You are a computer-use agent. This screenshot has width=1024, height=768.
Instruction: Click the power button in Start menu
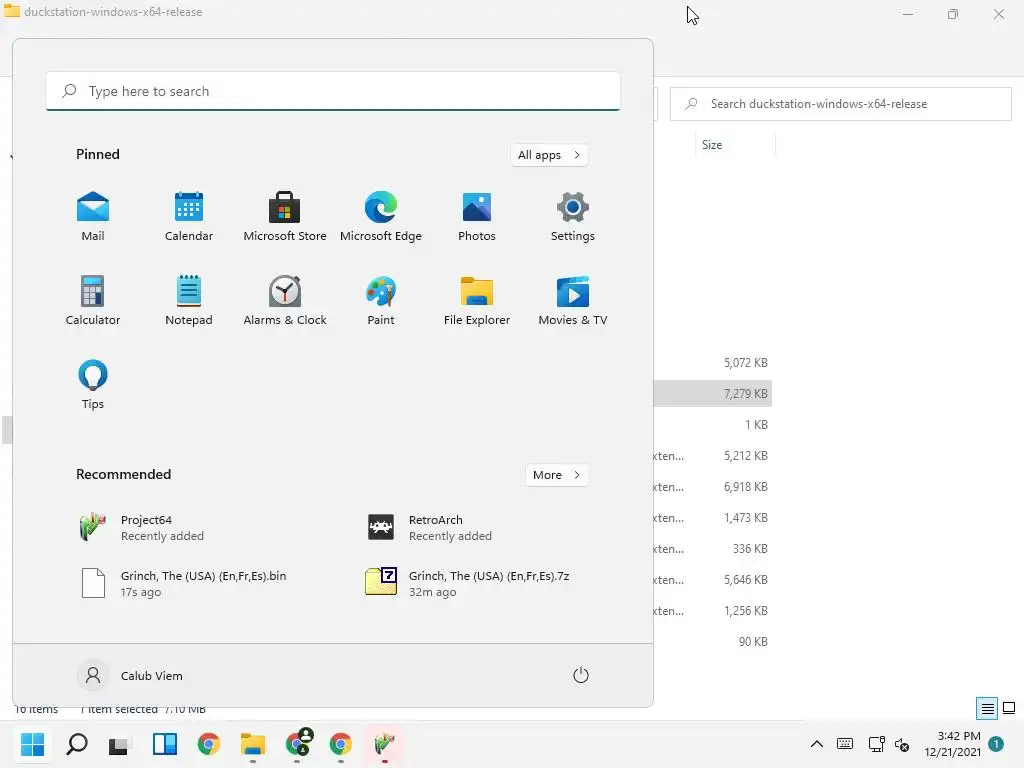point(581,675)
